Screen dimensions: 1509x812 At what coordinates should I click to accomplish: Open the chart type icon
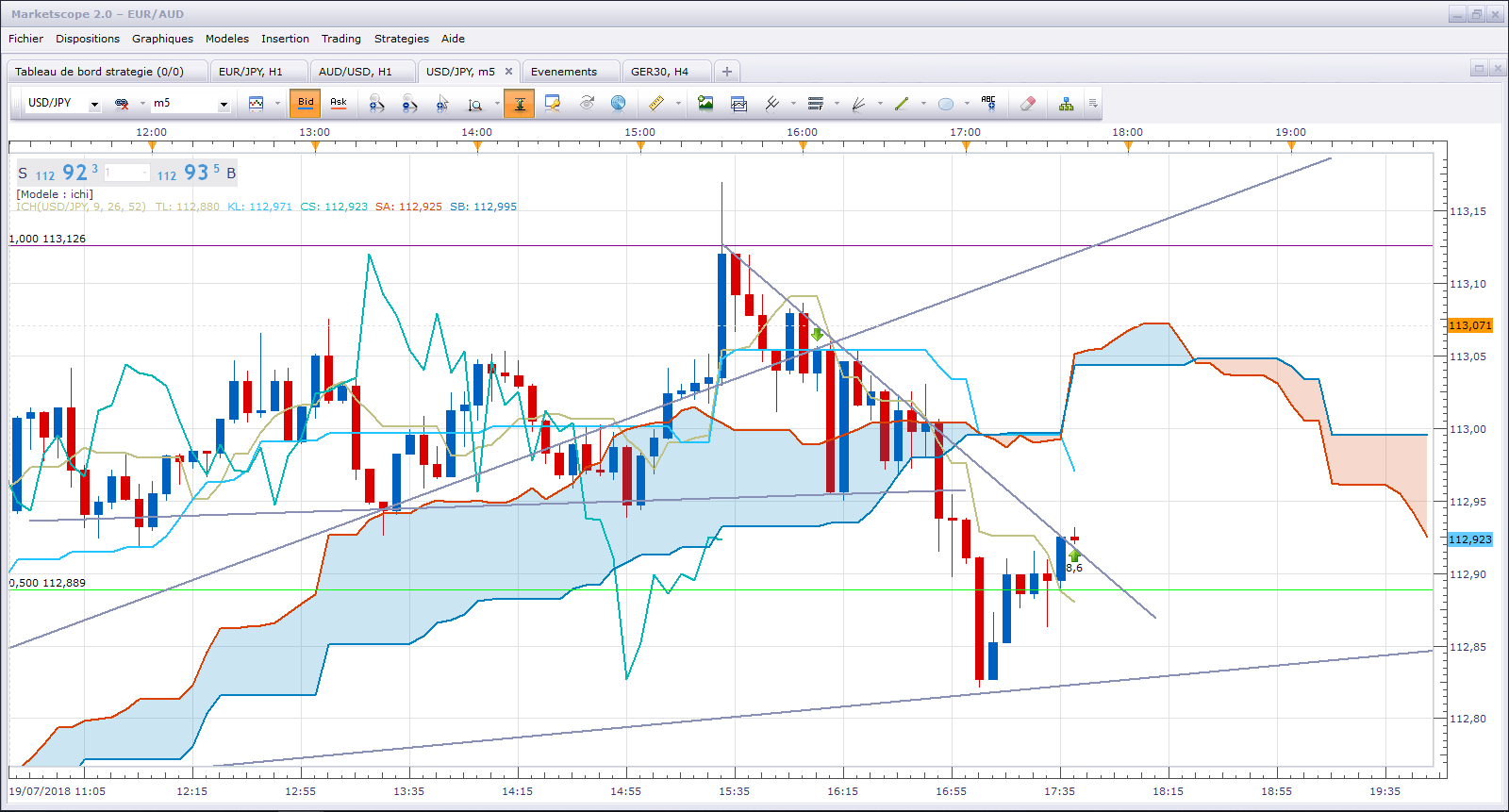256,104
